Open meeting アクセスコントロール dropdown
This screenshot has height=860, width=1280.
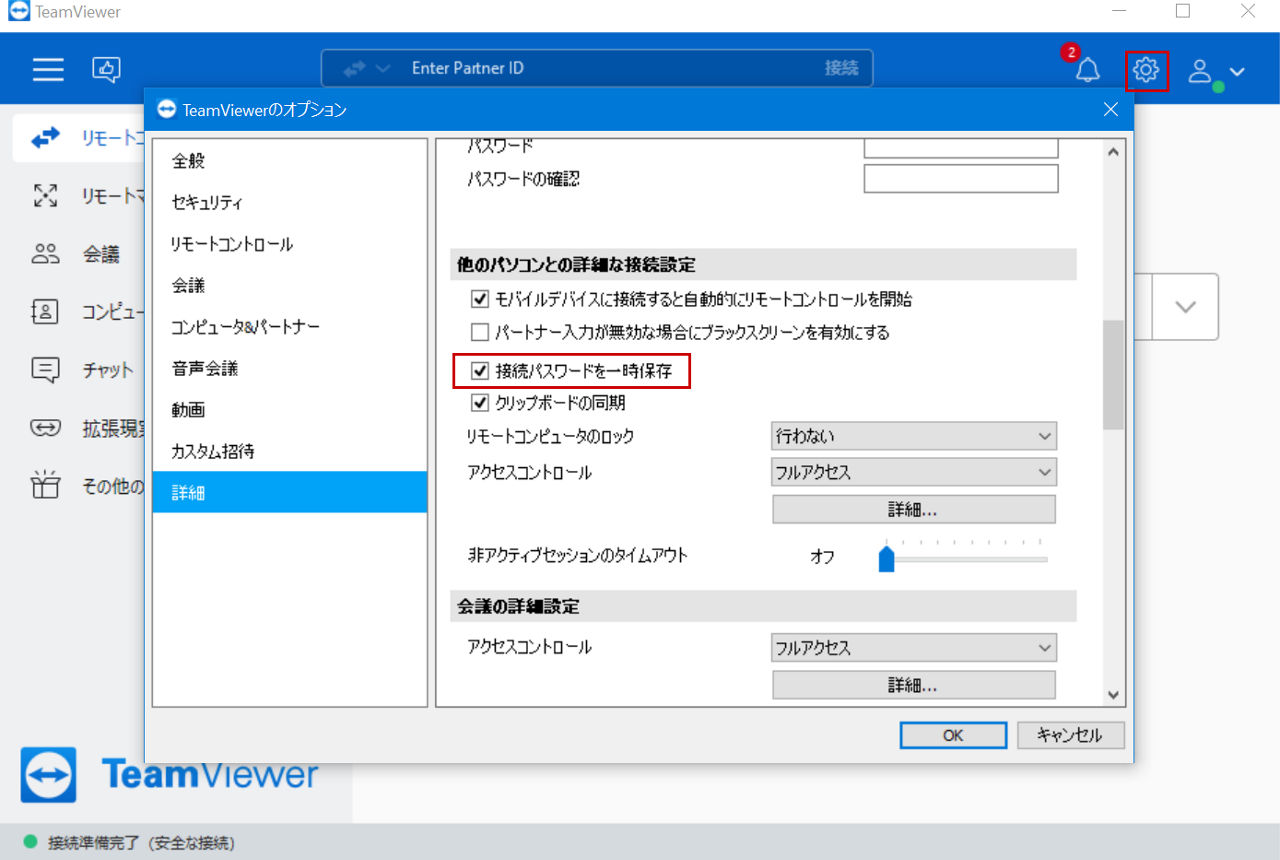point(914,648)
